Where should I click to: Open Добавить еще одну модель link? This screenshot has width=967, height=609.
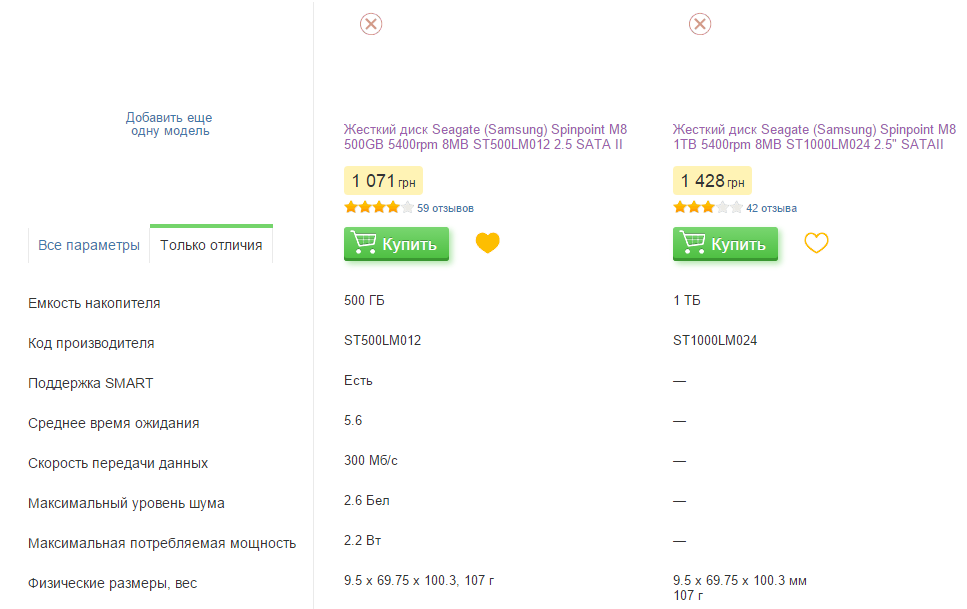[169, 124]
